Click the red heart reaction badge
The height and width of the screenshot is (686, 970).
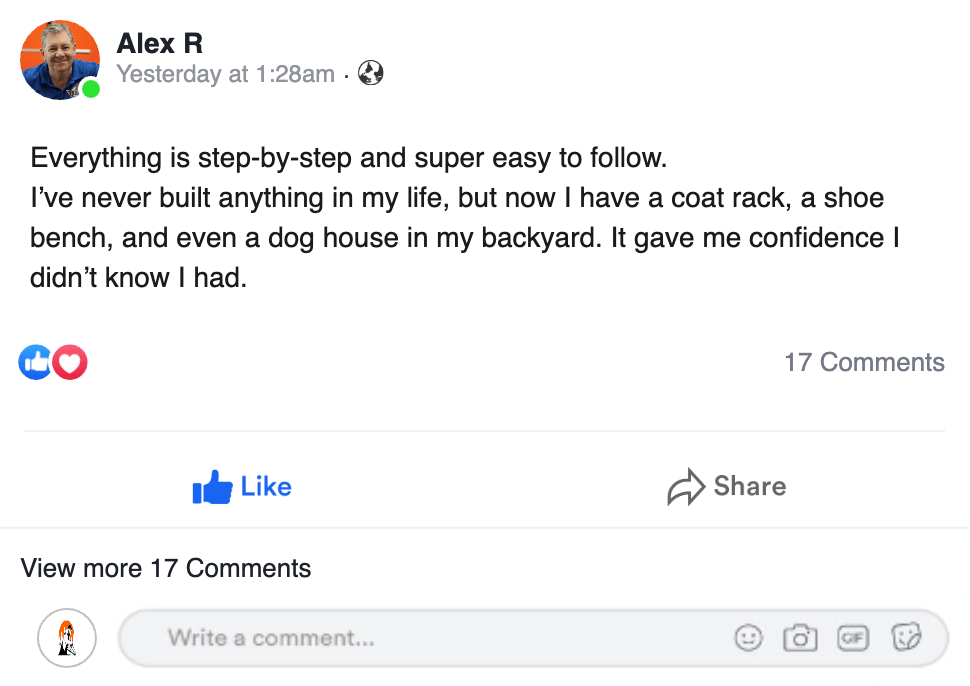70,362
